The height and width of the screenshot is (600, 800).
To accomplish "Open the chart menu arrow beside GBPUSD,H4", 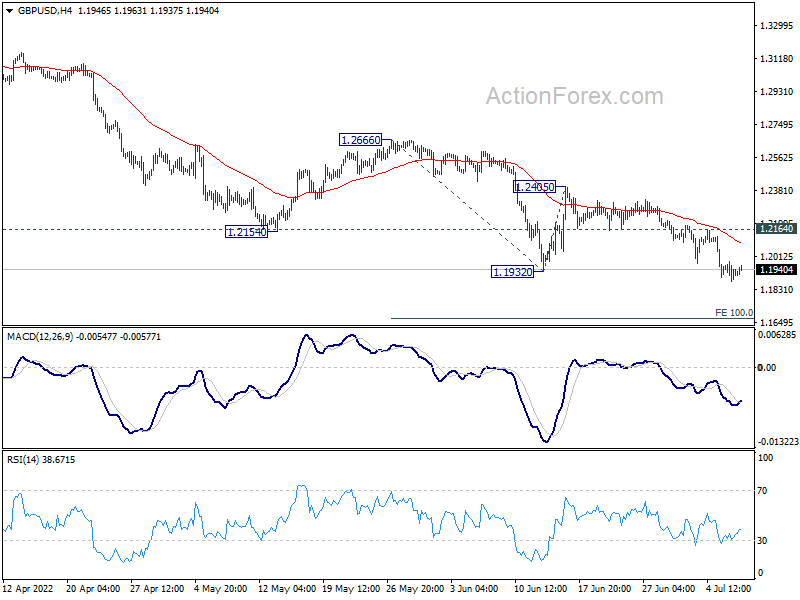I will [x=9, y=11].
